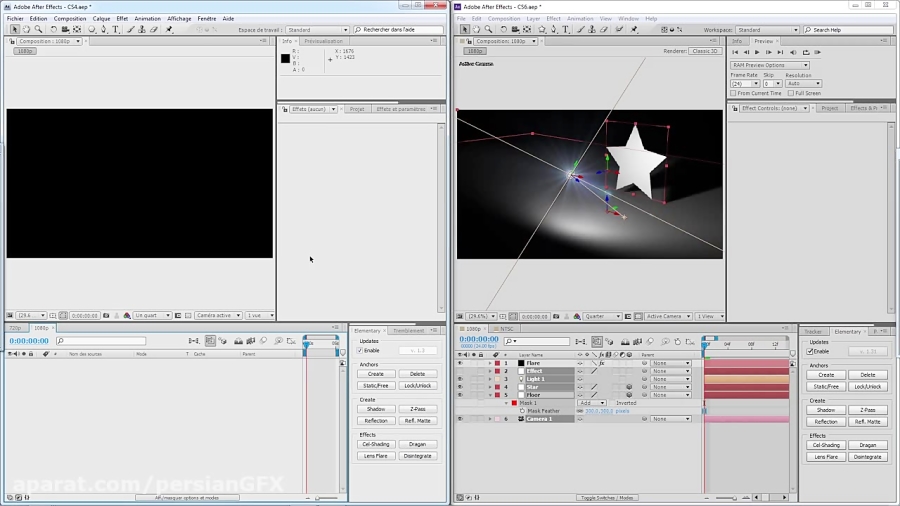Select the Star shape tool in CS6
900x506 pixels.
pyautogui.click(x=542, y=29)
